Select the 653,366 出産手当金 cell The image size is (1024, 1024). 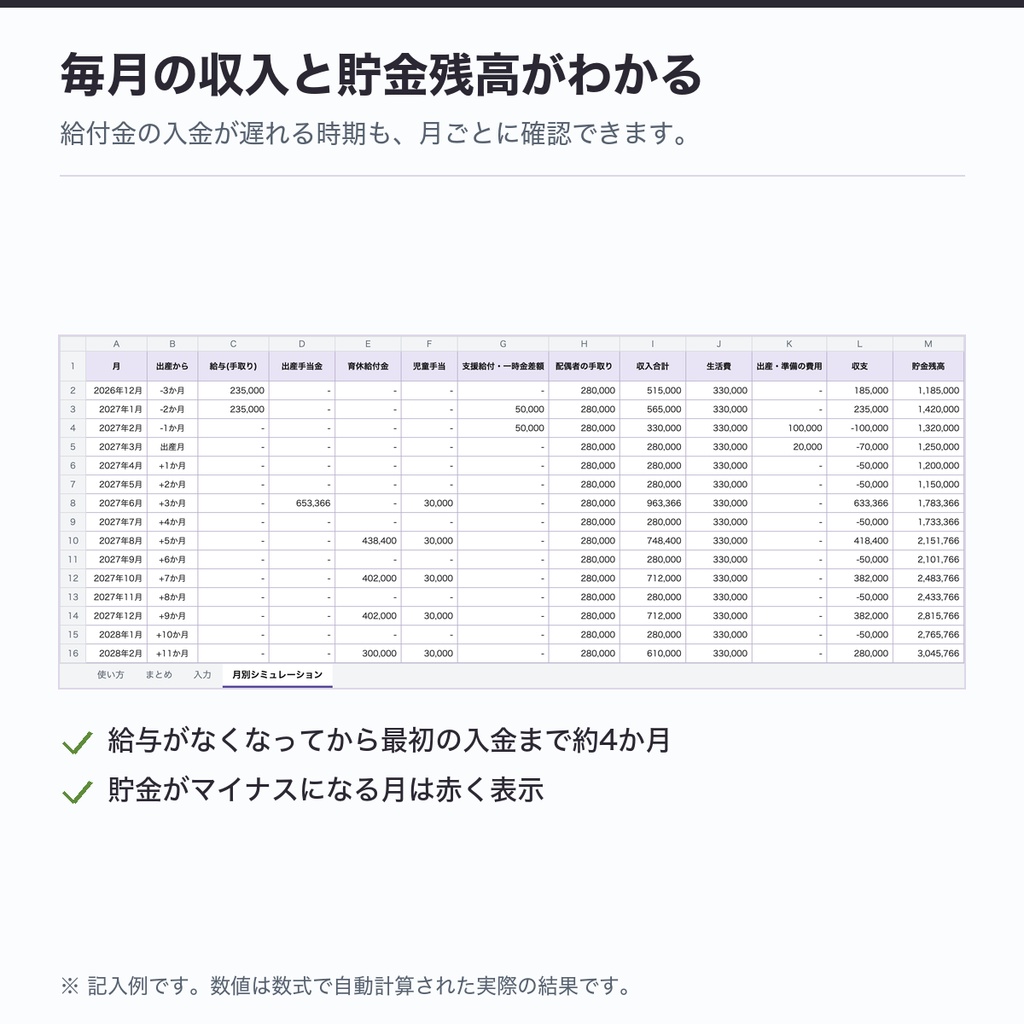tap(302, 503)
